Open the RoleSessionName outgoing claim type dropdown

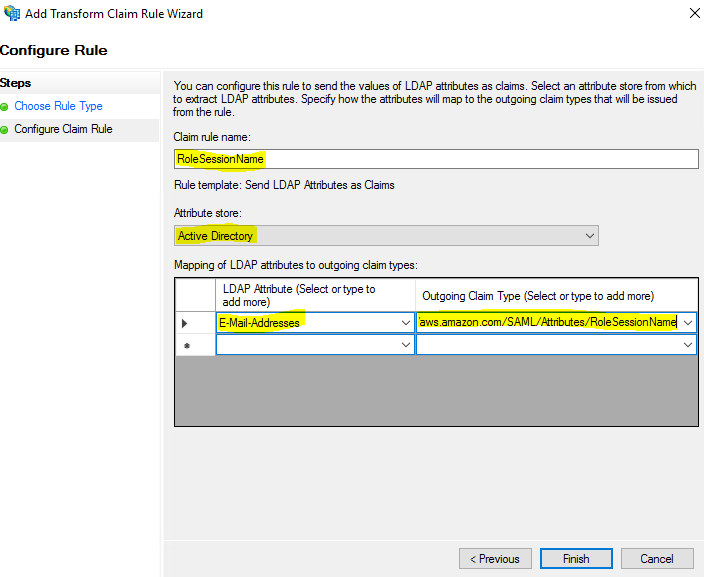(x=688, y=322)
